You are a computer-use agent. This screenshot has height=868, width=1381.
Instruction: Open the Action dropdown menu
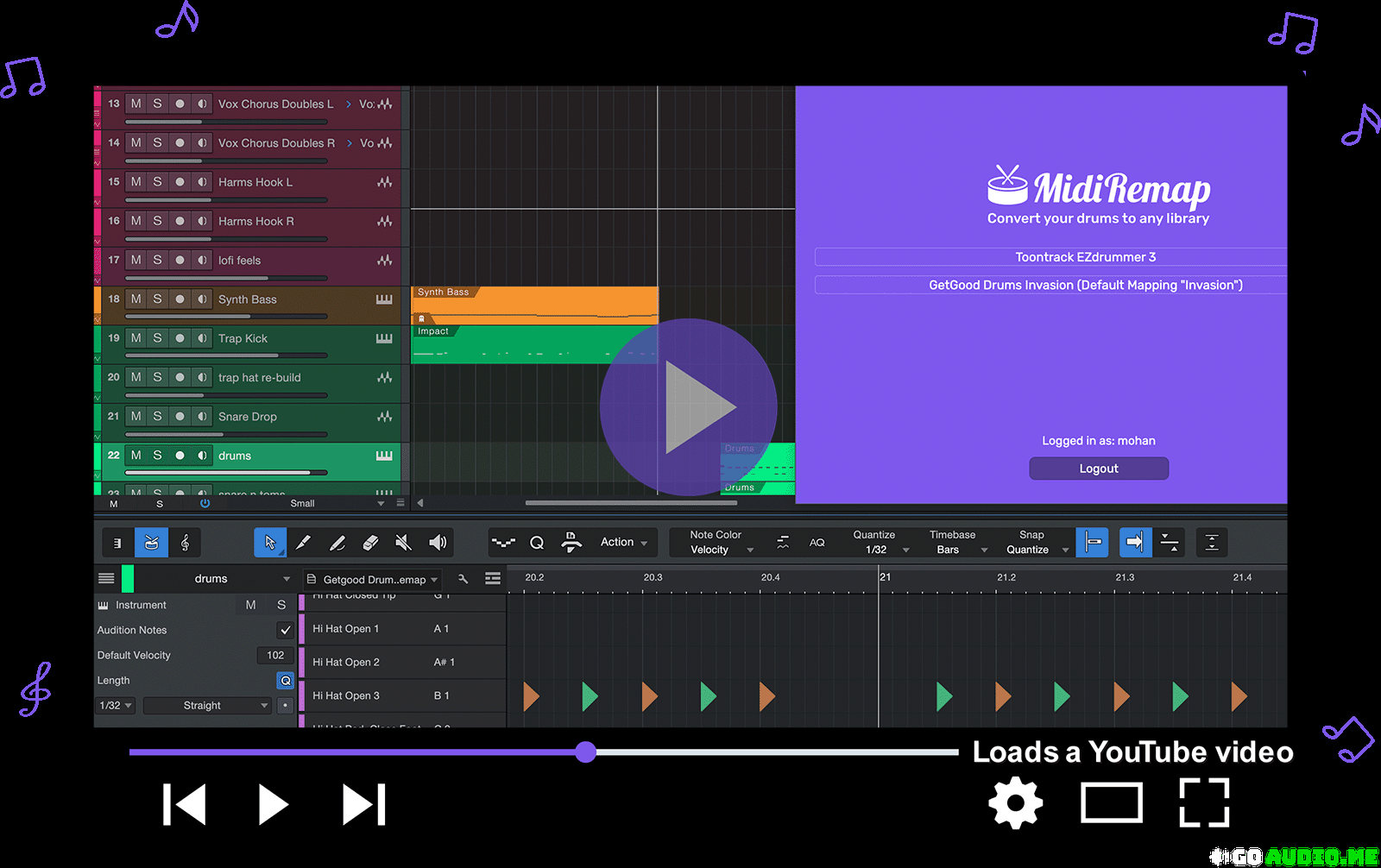point(624,542)
